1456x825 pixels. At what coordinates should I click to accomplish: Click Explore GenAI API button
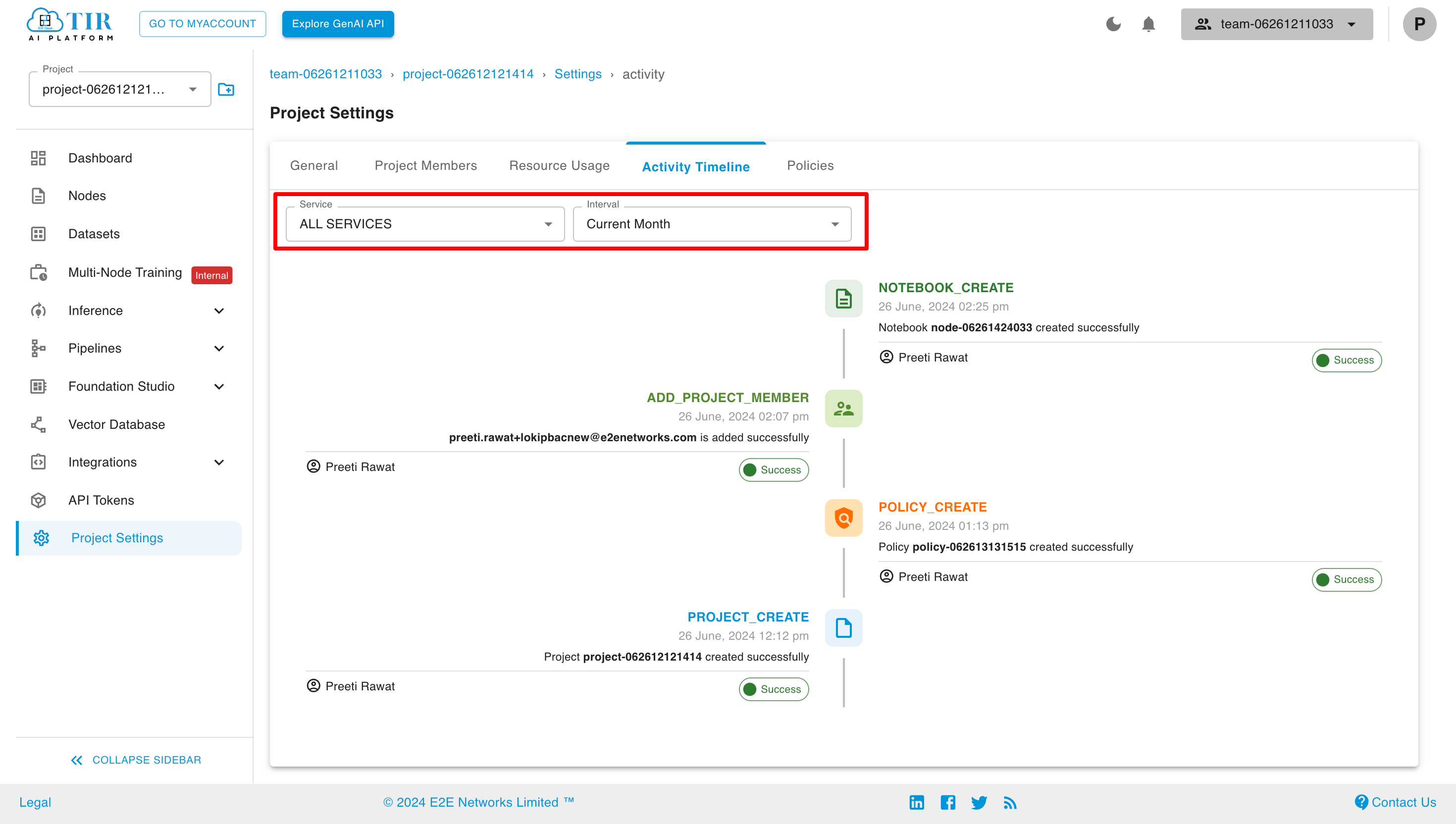point(338,24)
